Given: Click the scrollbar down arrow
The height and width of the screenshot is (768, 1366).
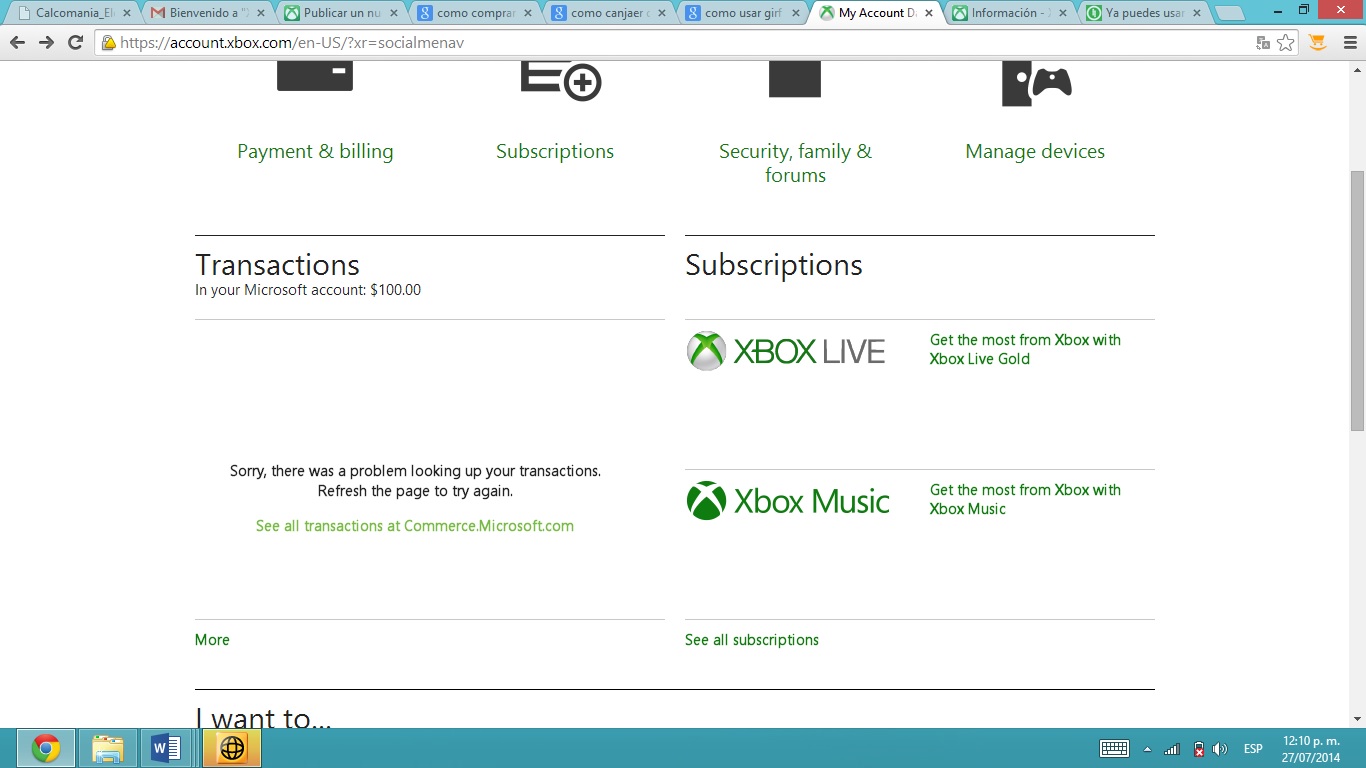Looking at the screenshot, I should pos(1357,719).
